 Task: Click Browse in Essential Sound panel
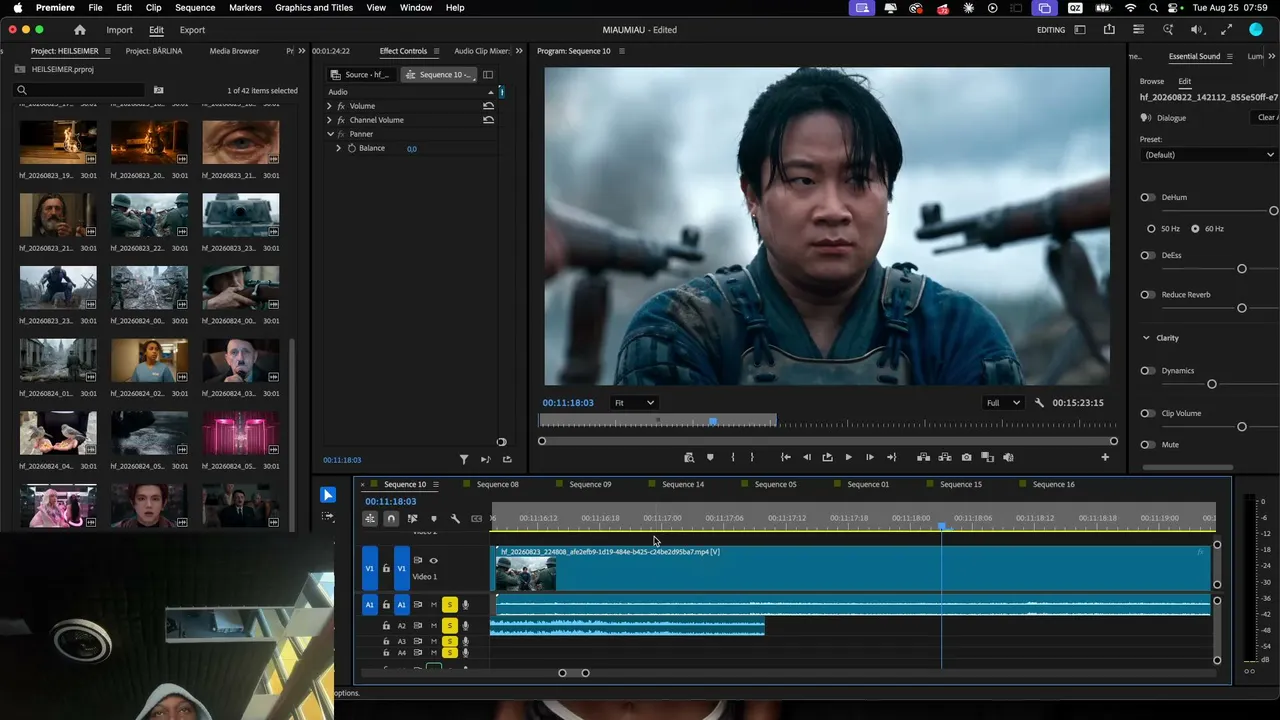(1152, 82)
